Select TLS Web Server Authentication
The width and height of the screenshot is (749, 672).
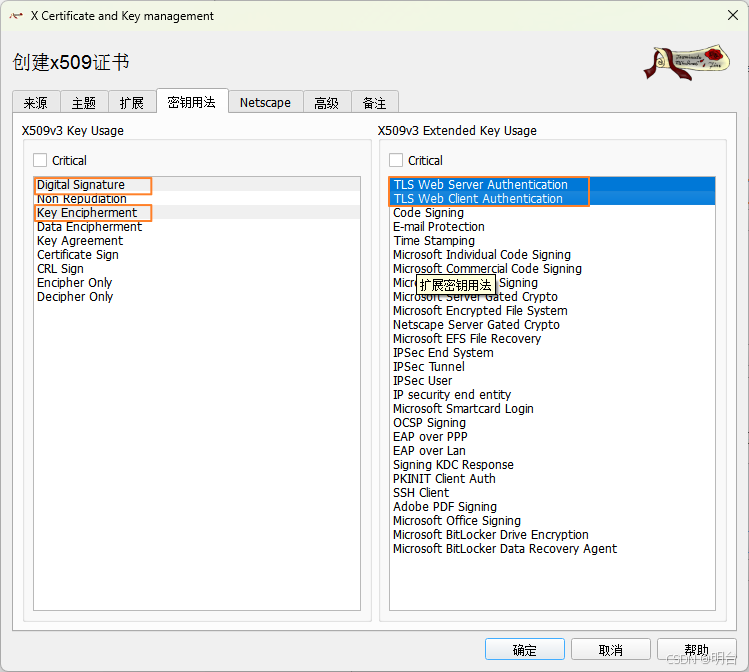552,184
